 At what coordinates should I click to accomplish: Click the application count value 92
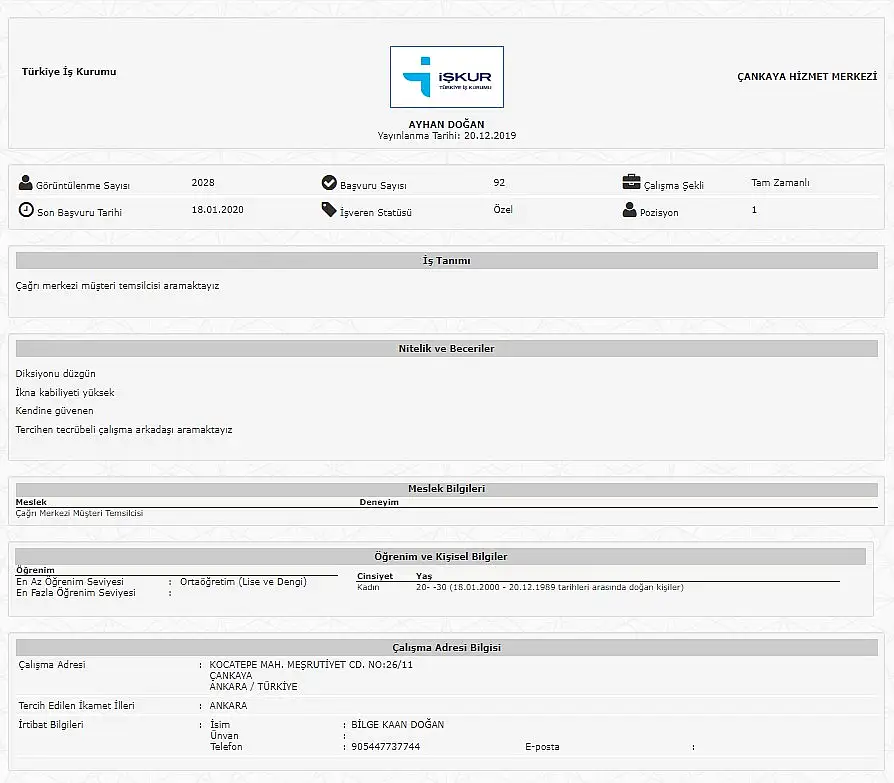pos(499,182)
